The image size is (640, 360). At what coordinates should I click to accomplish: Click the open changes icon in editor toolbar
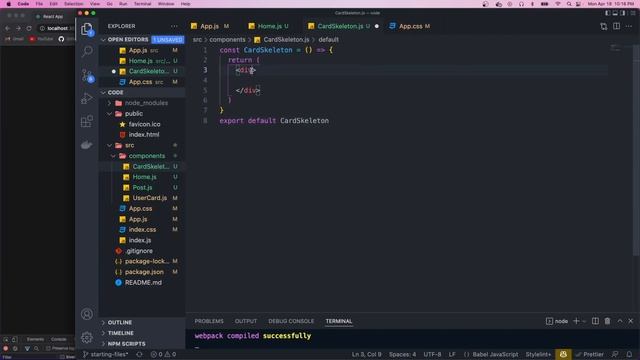(x=604, y=27)
